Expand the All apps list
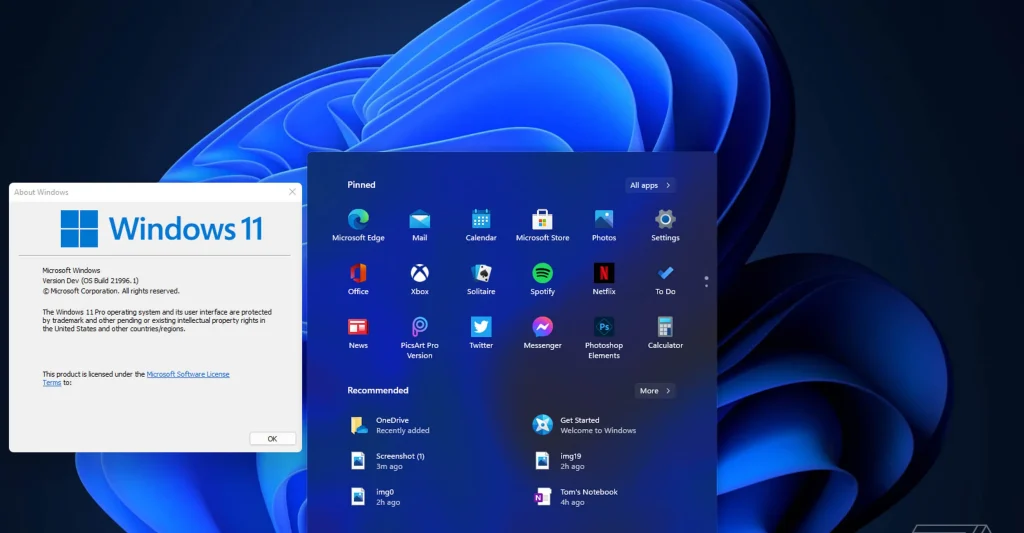1024x533 pixels. pos(649,185)
